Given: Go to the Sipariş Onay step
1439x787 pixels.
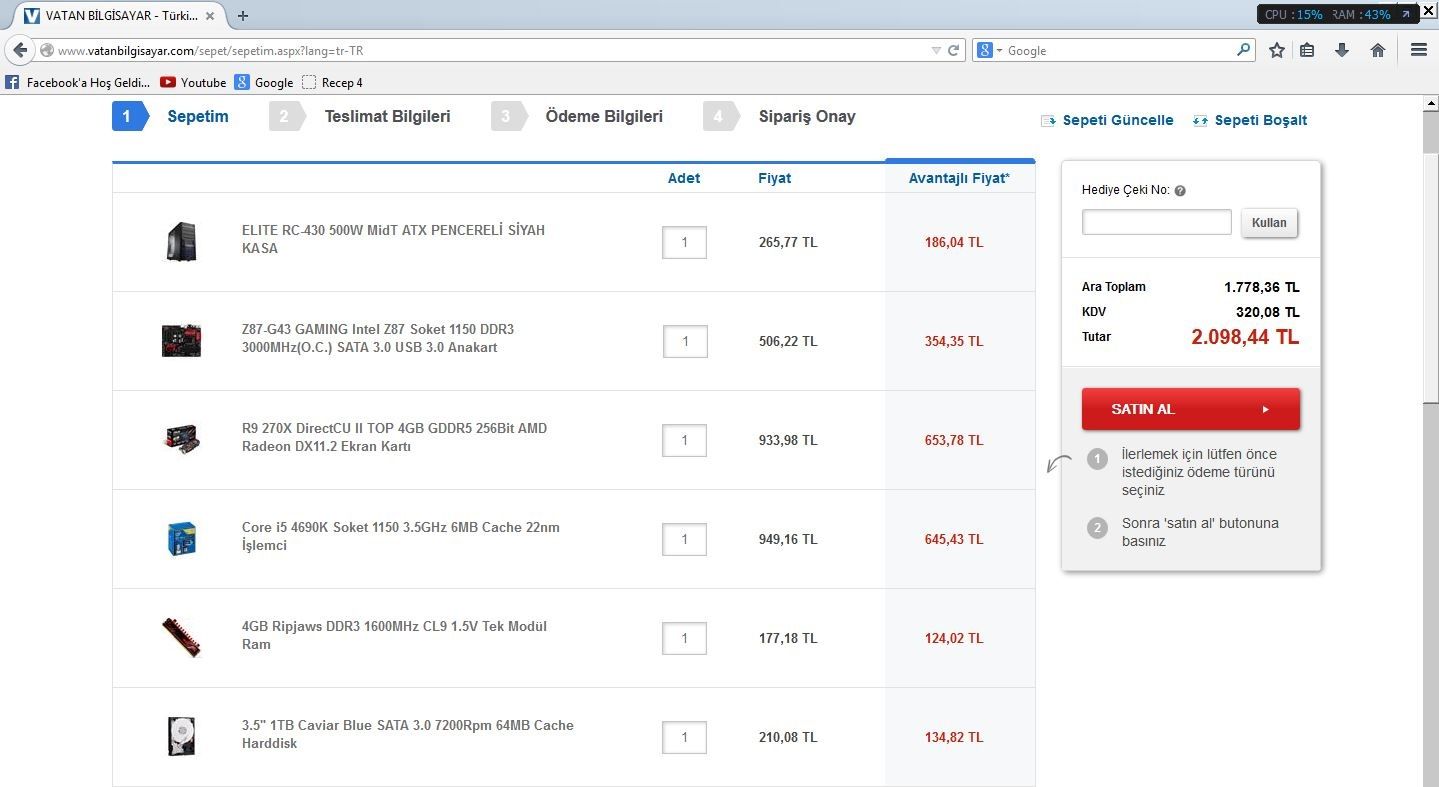Looking at the screenshot, I should coord(780,116).
